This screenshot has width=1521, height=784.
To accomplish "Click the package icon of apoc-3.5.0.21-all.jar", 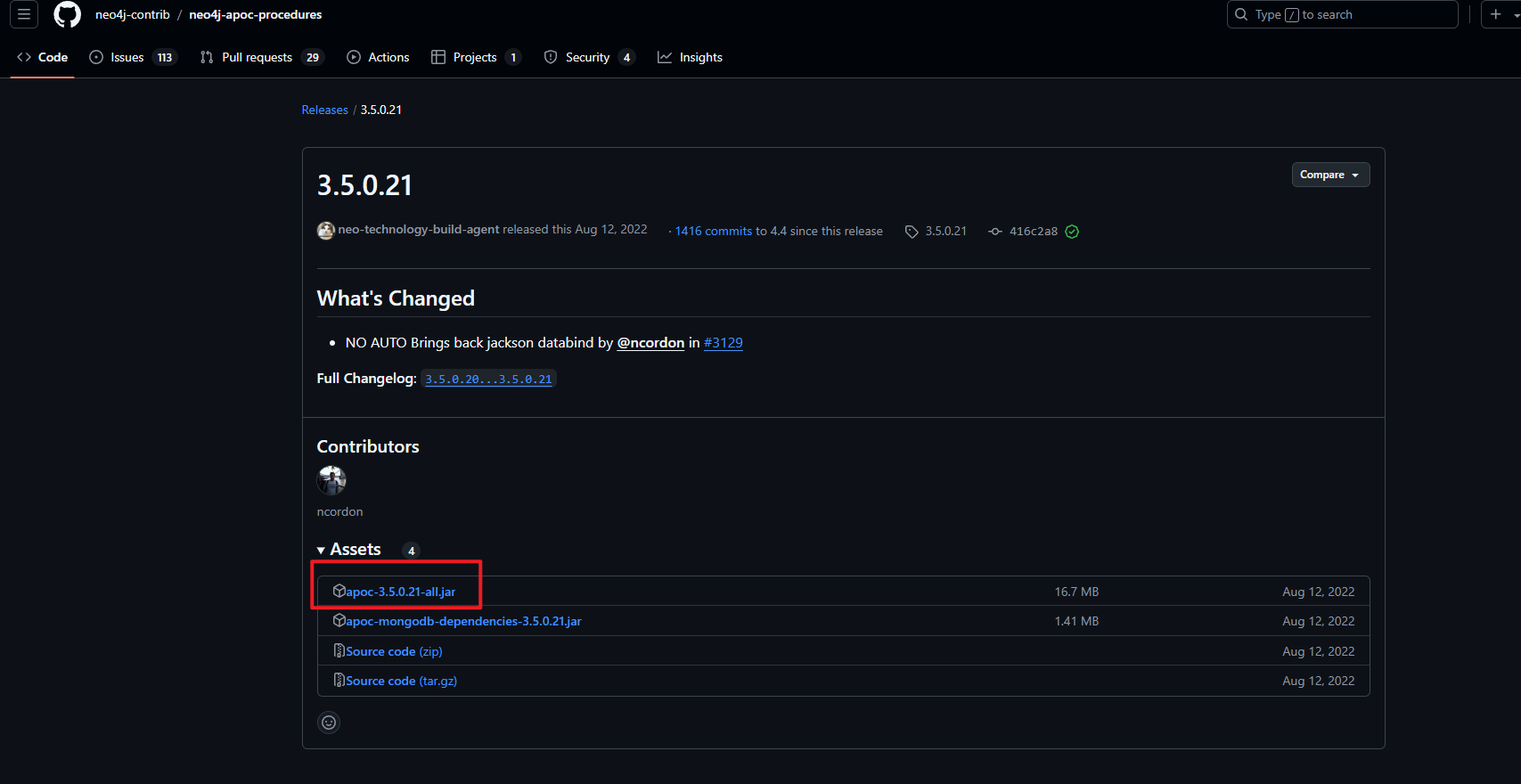I will pos(339,591).
